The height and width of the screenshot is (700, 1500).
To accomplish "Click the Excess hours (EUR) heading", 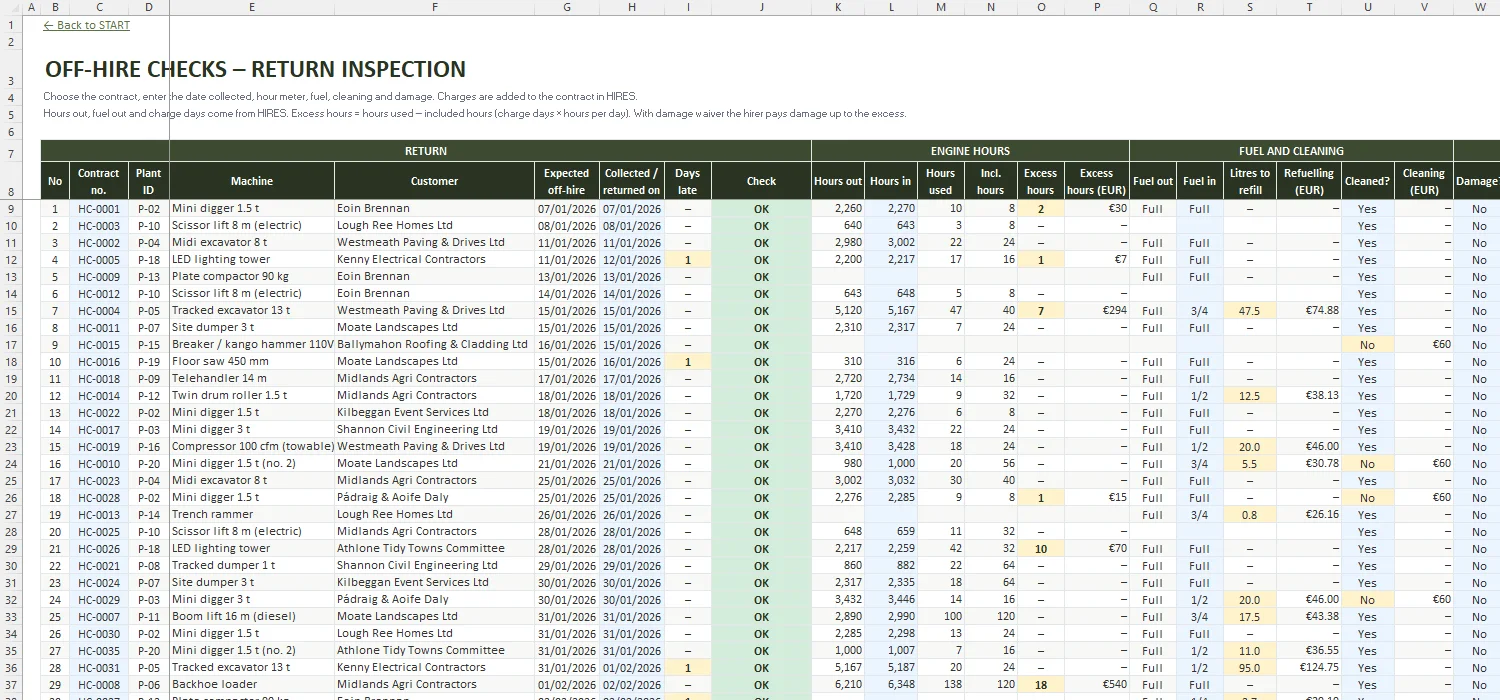I will tap(1097, 181).
